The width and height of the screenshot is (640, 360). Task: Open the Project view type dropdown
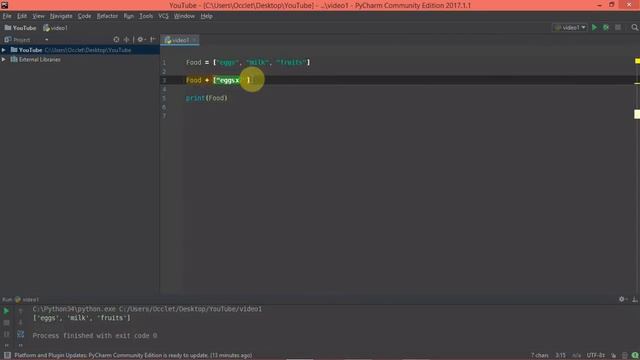47,40
